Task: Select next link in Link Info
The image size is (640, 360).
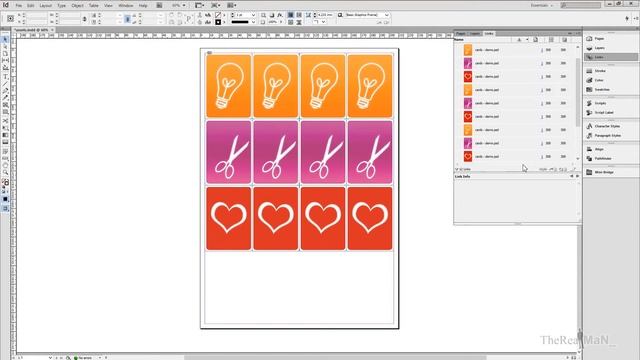Action: [x=577, y=176]
